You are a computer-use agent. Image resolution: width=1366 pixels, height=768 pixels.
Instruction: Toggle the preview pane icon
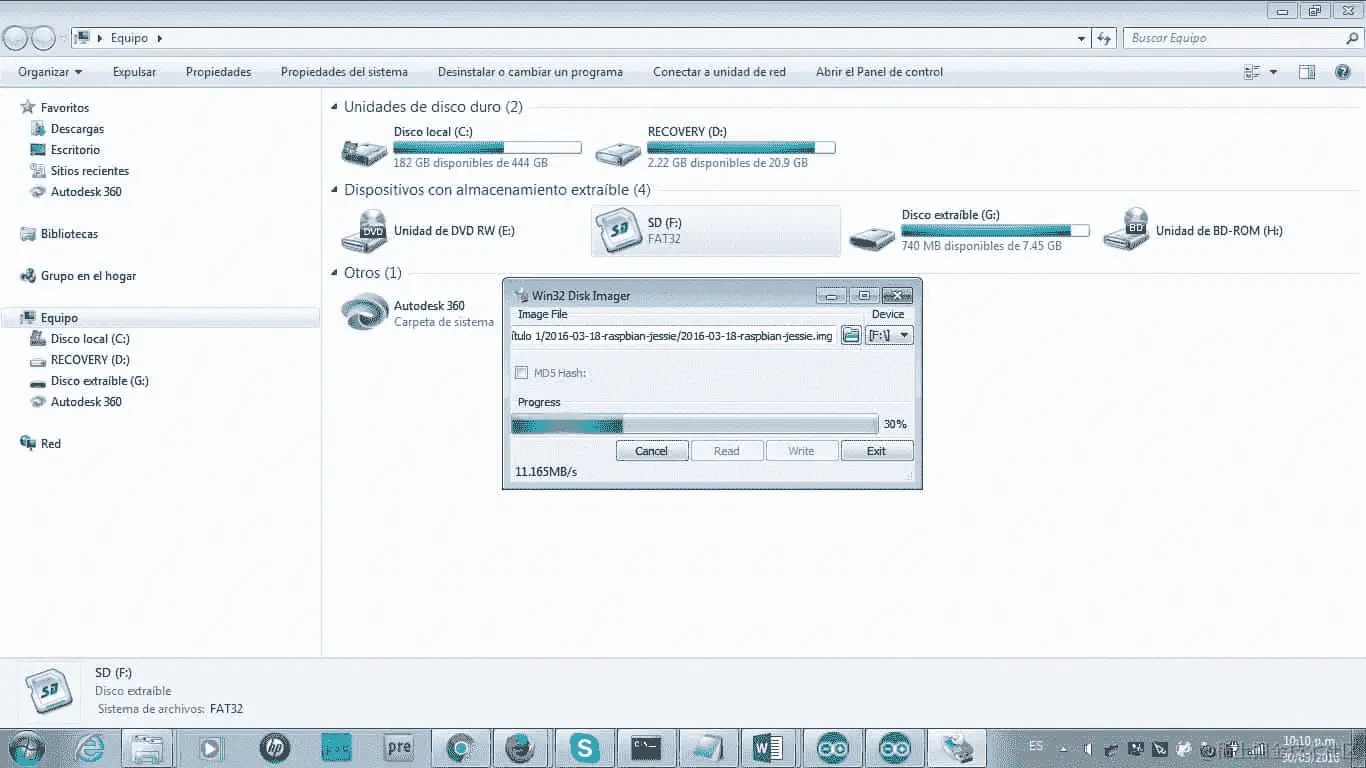[1306, 72]
